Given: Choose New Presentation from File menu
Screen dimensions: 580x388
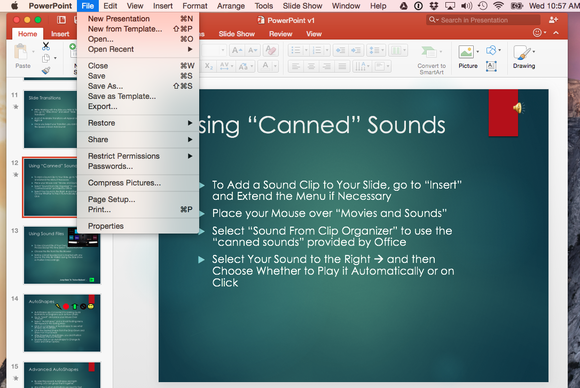Looking at the screenshot, I should point(138,18).
